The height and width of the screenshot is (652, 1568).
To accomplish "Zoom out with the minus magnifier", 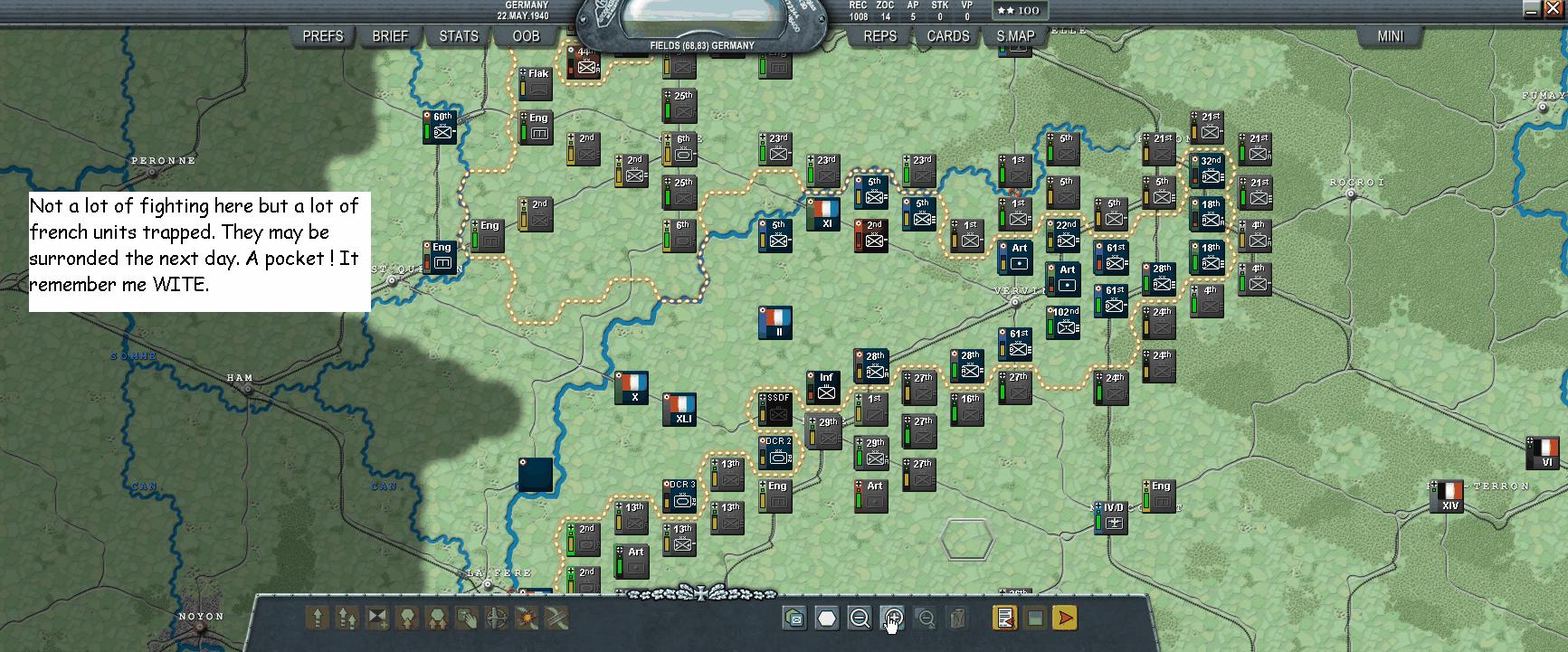I will (x=860, y=619).
